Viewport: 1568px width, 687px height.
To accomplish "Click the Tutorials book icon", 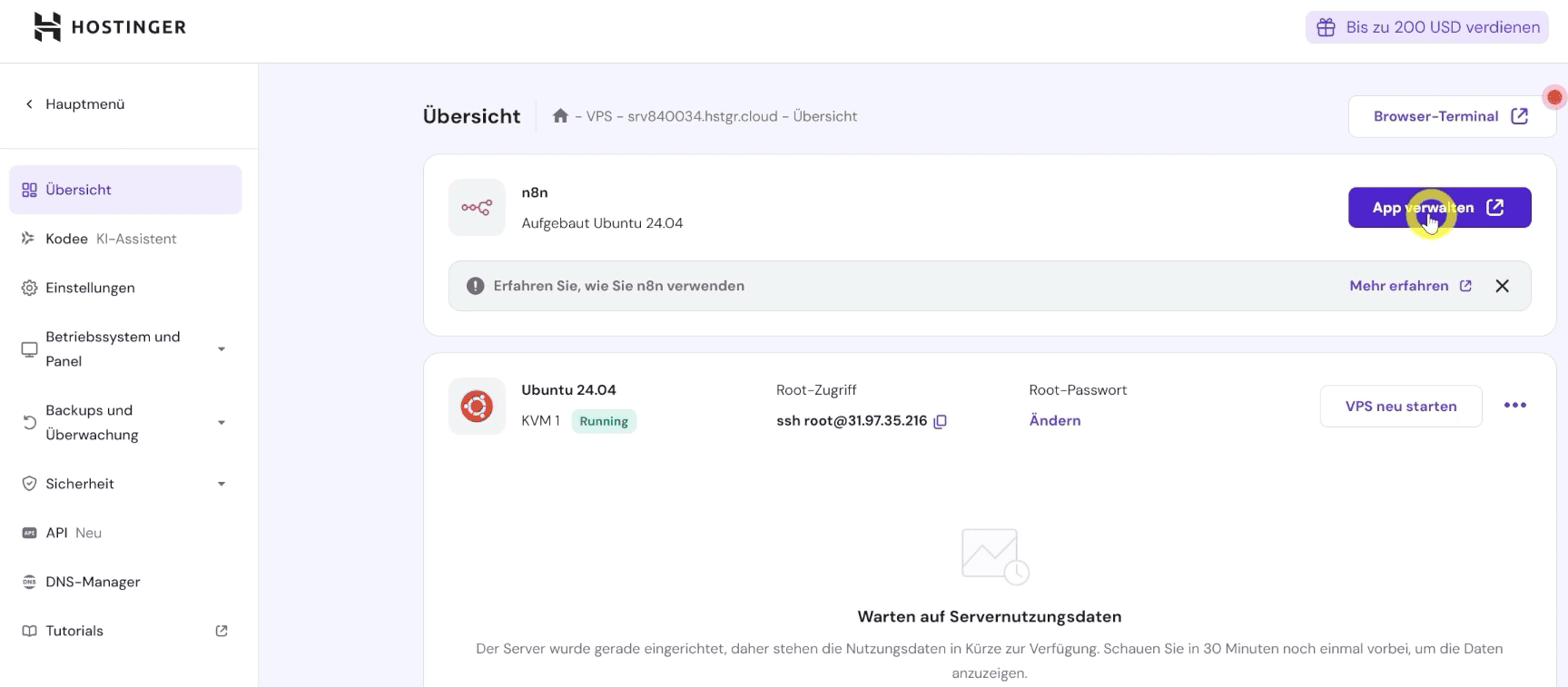I will (29, 631).
